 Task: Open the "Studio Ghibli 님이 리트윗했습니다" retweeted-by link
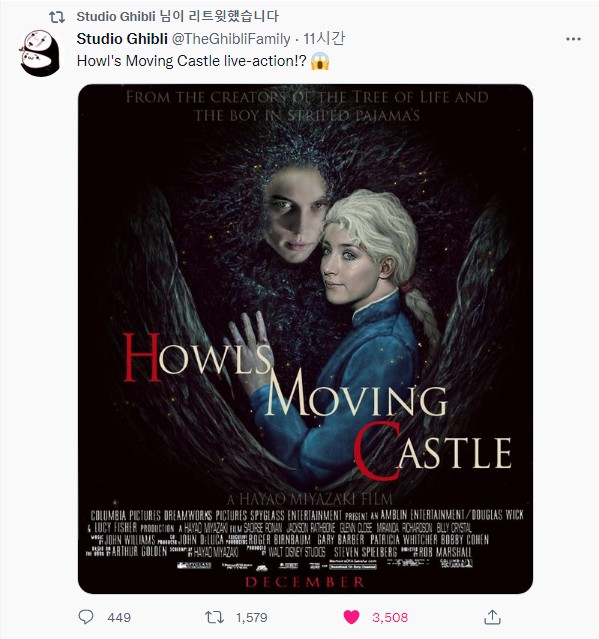pos(178,16)
